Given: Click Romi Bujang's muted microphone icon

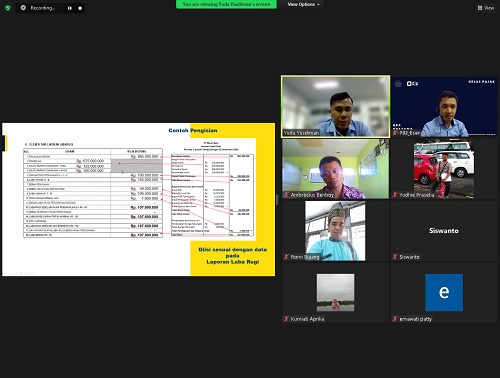Looking at the screenshot, I should click(x=286, y=257).
